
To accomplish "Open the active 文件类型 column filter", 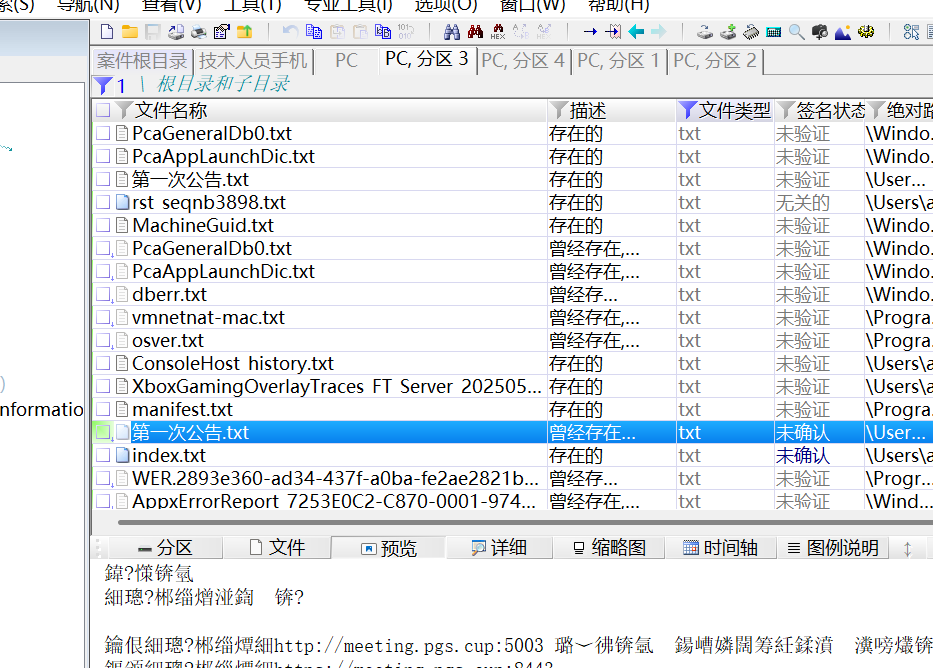I will click(687, 110).
